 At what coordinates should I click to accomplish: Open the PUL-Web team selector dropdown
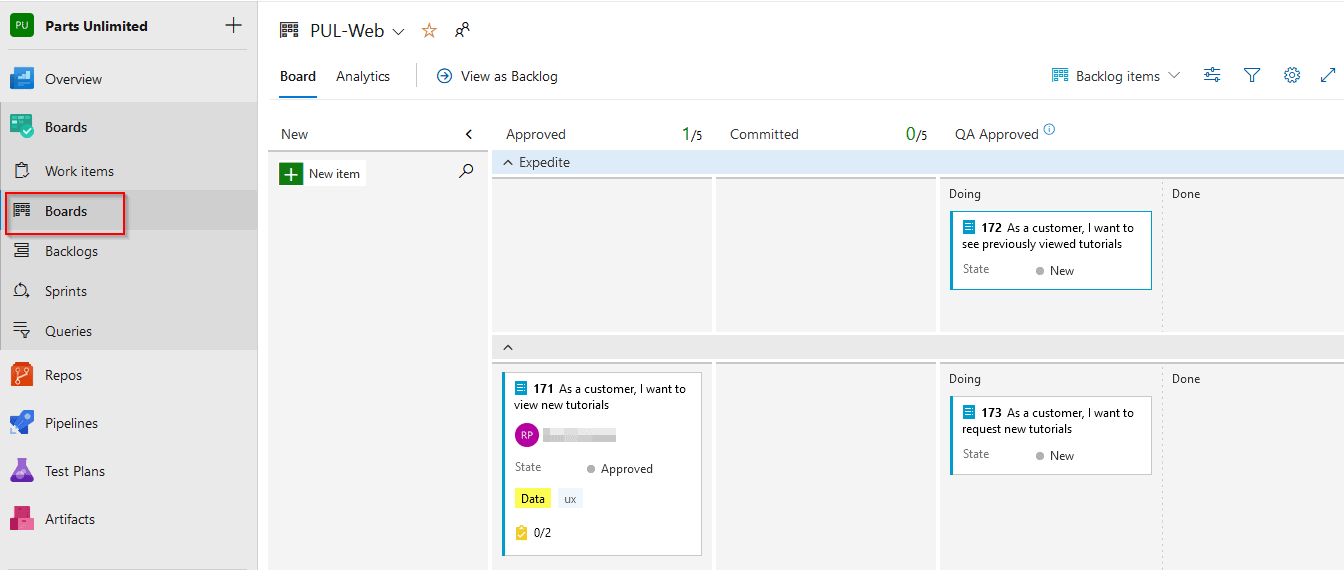pos(398,32)
